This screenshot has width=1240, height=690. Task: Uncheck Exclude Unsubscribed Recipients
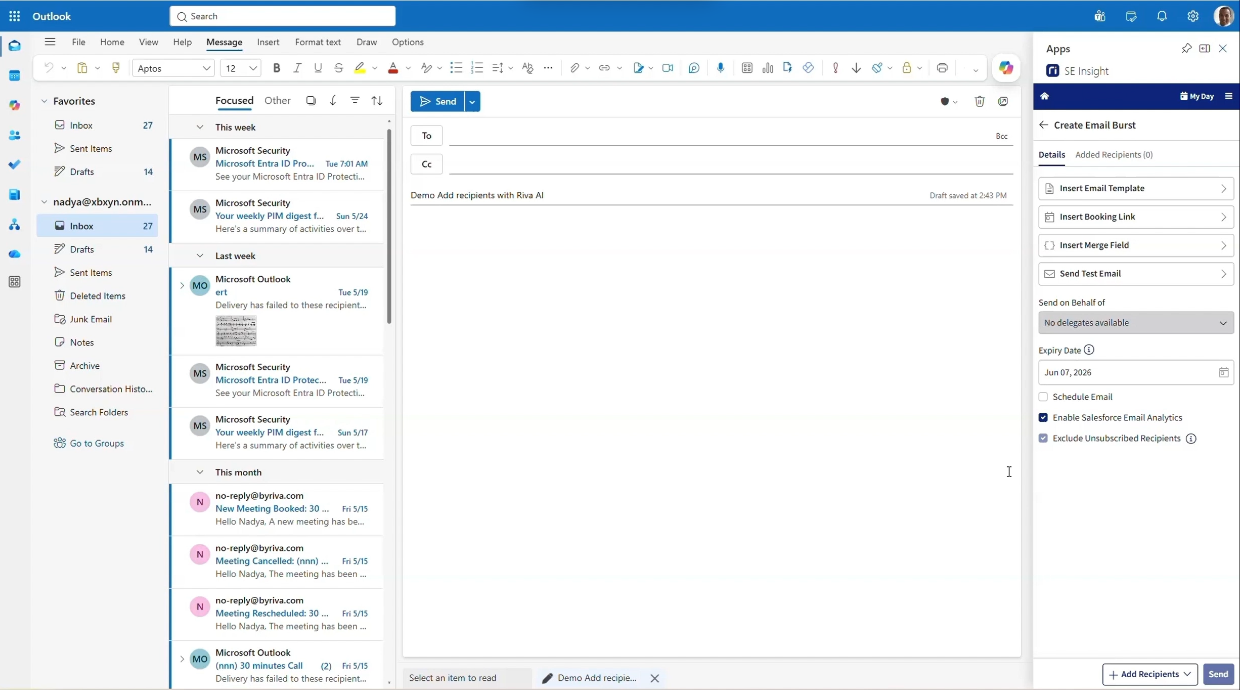pos(1043,439)
